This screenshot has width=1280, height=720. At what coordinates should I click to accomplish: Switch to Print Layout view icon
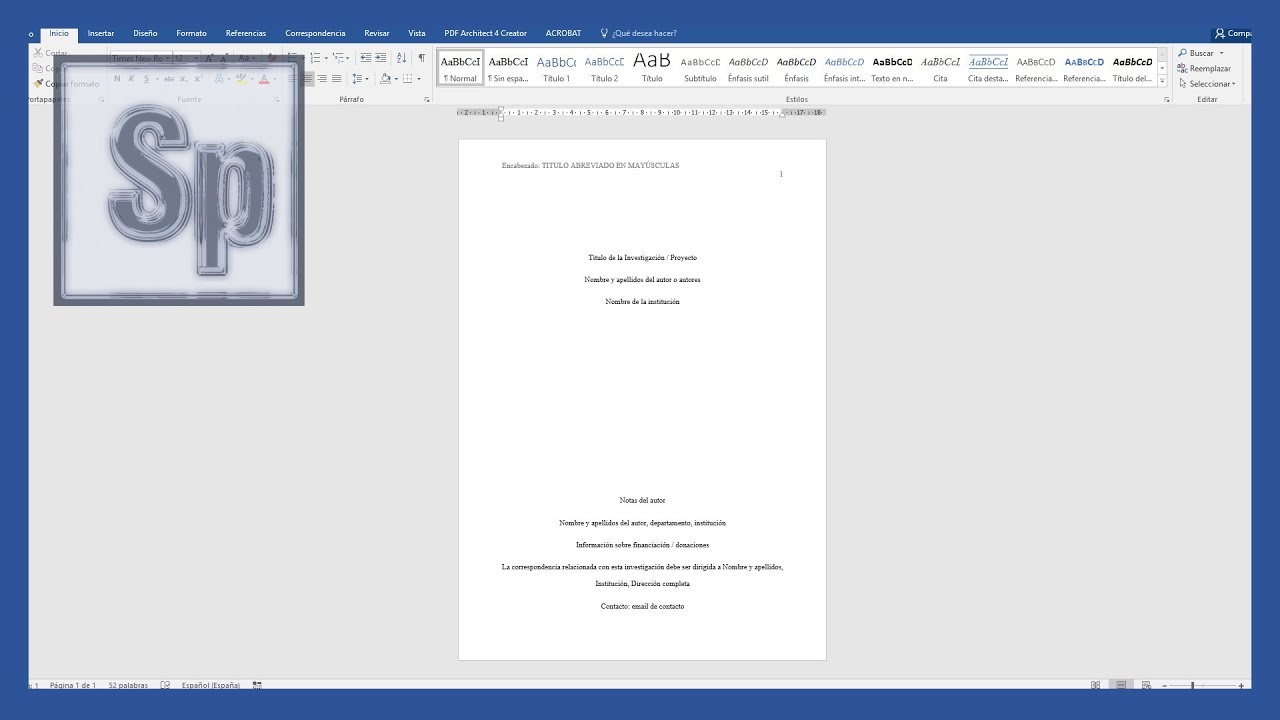coord(1121,685)
